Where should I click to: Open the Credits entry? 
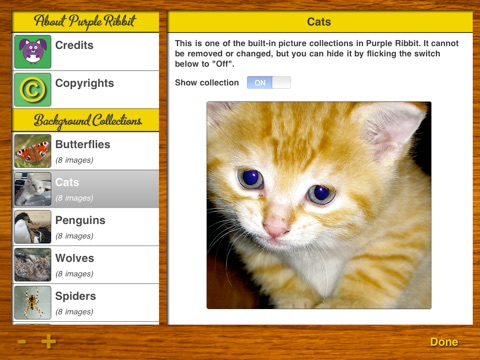click(86, 52)
